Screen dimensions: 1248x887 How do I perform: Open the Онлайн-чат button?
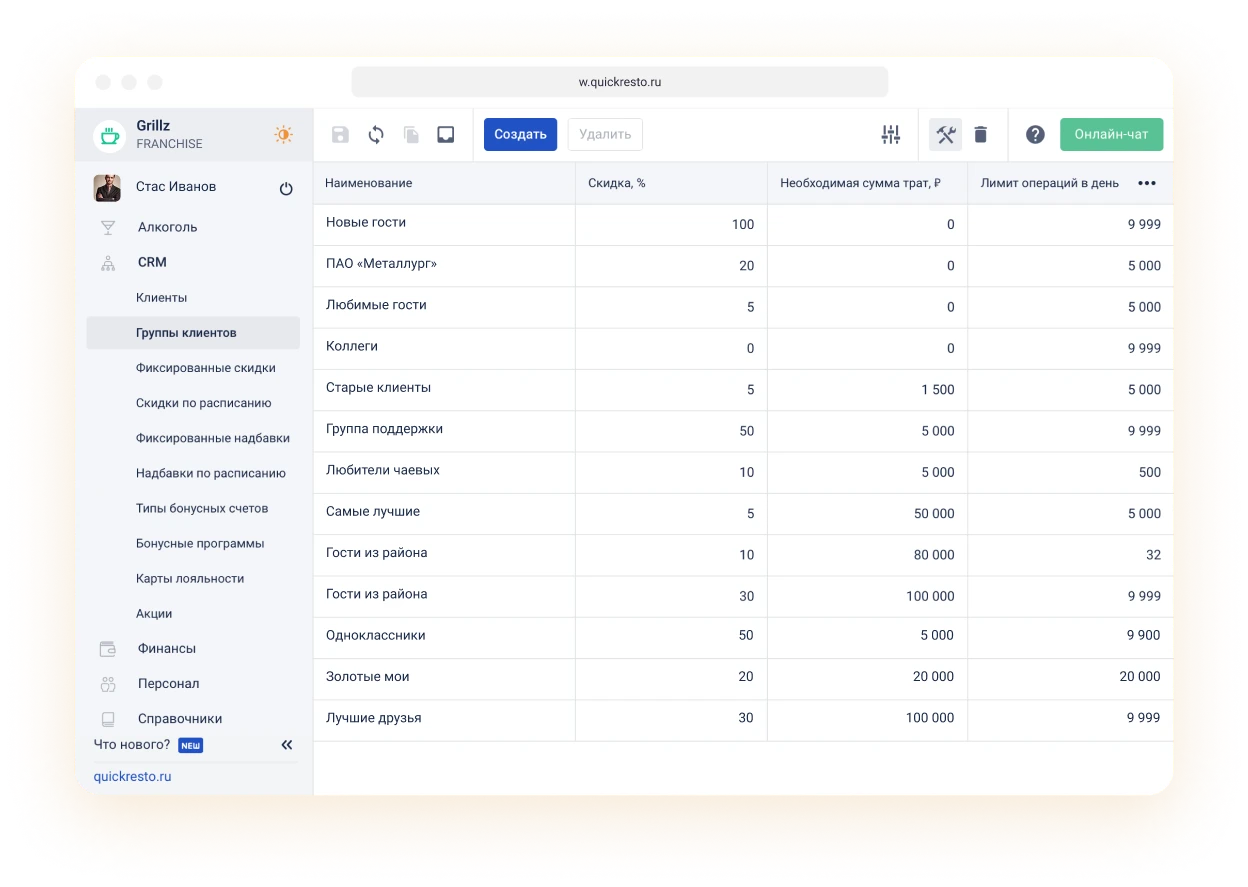coord(1111,133)
